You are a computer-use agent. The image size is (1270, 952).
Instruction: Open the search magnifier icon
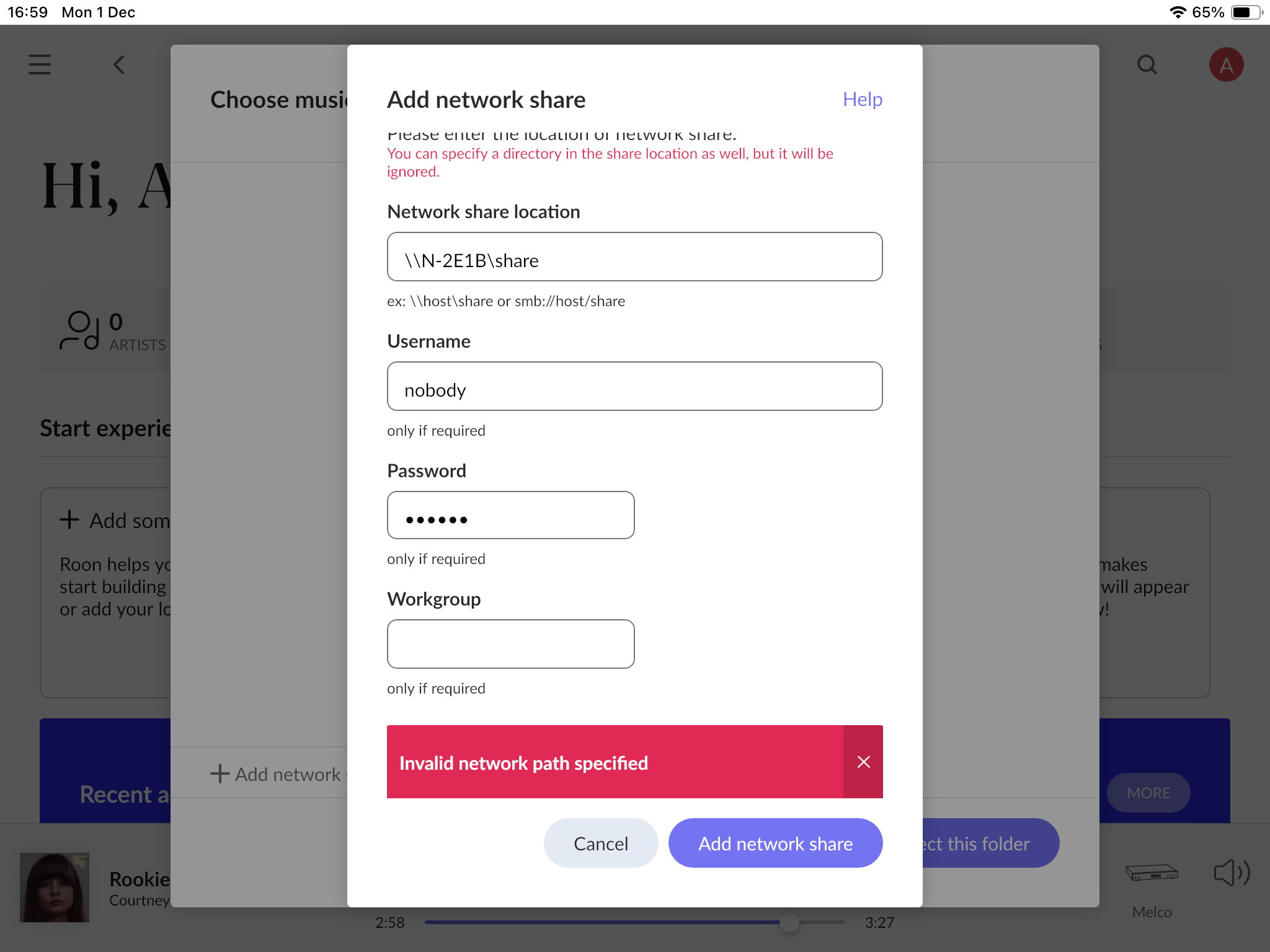click(1147, 64)
